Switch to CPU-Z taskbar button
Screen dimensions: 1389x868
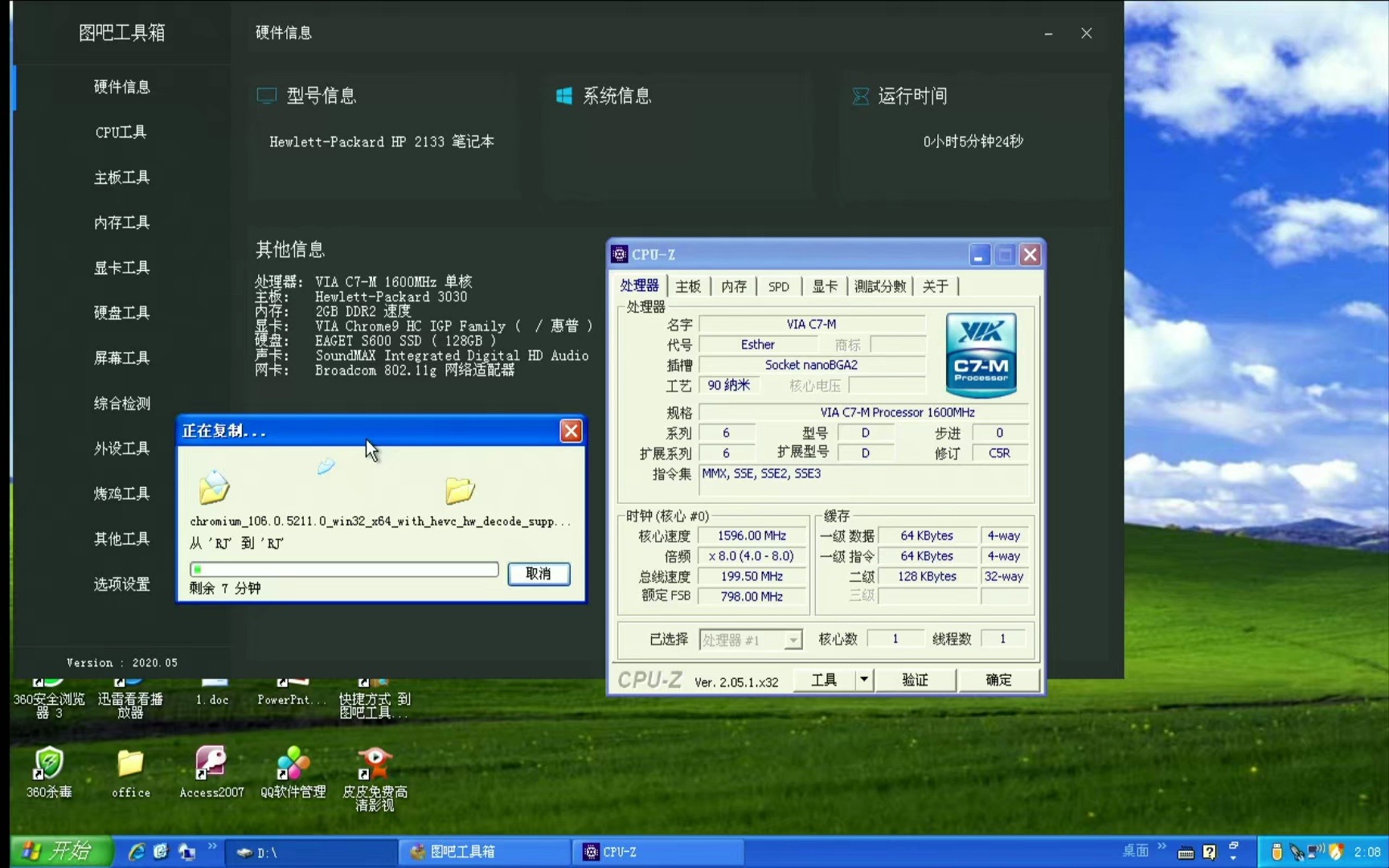[658, 852]
